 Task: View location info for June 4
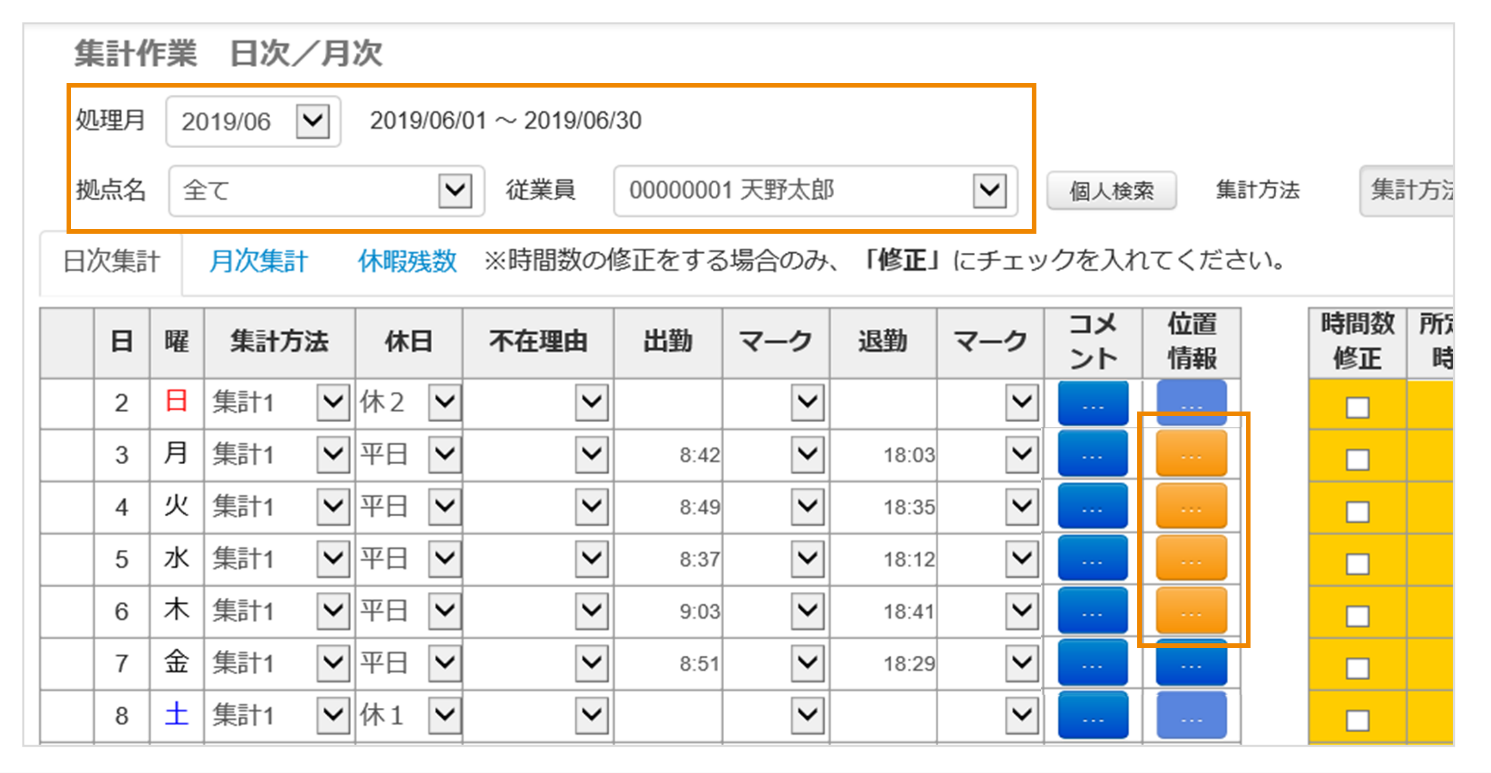point(1191,507)
